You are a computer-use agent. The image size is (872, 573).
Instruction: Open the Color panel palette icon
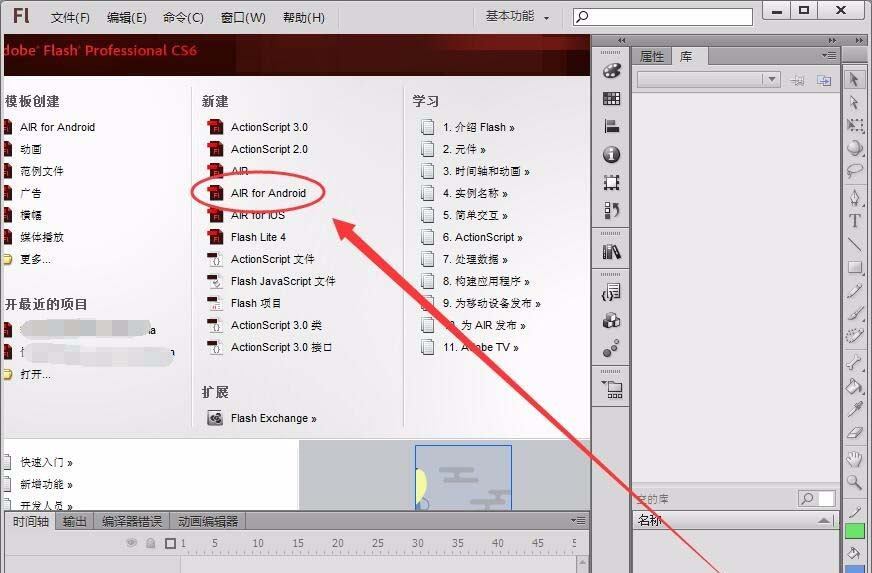coord(611,71)
